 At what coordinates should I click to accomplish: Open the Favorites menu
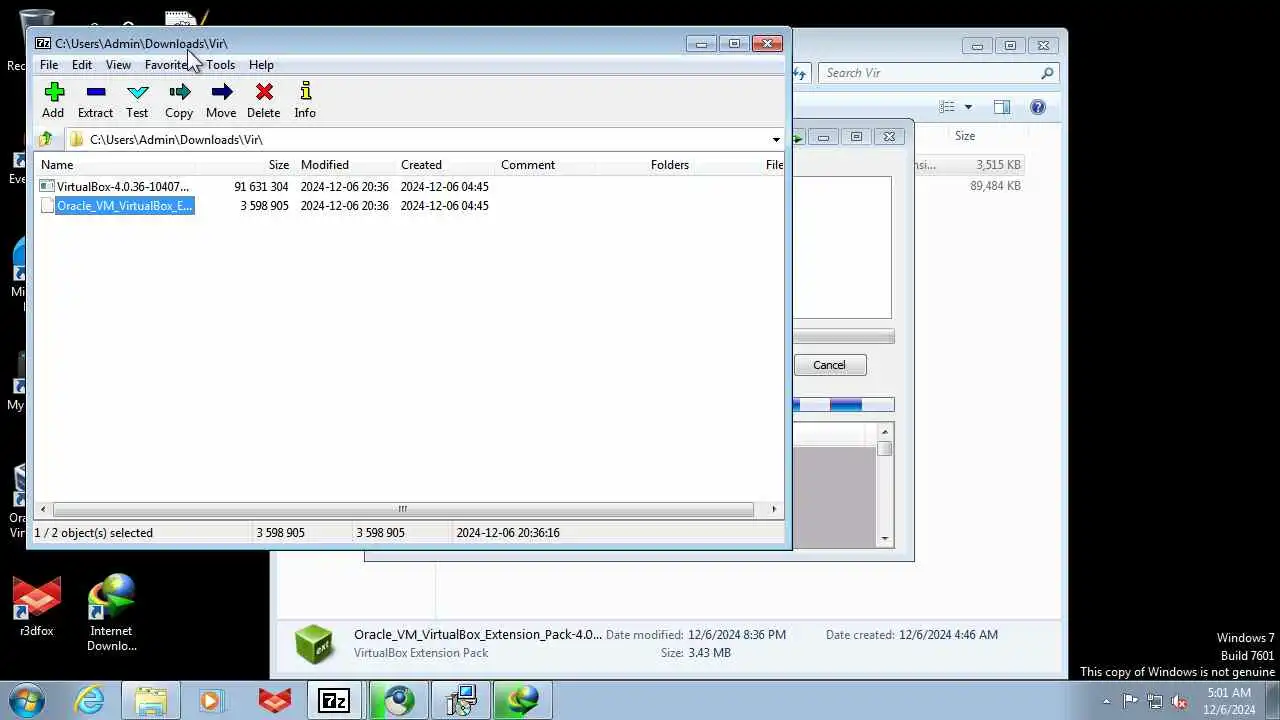170,65
